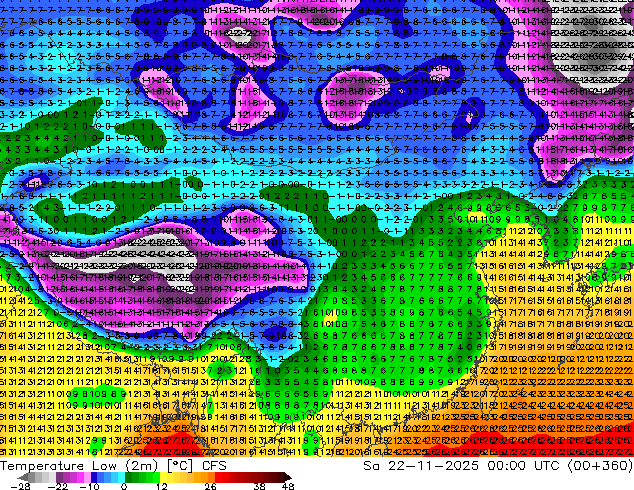Click the 38 legend label
The height and width of the screenshot is (490, 634).
pyautogui.click(x=260, y=486)
